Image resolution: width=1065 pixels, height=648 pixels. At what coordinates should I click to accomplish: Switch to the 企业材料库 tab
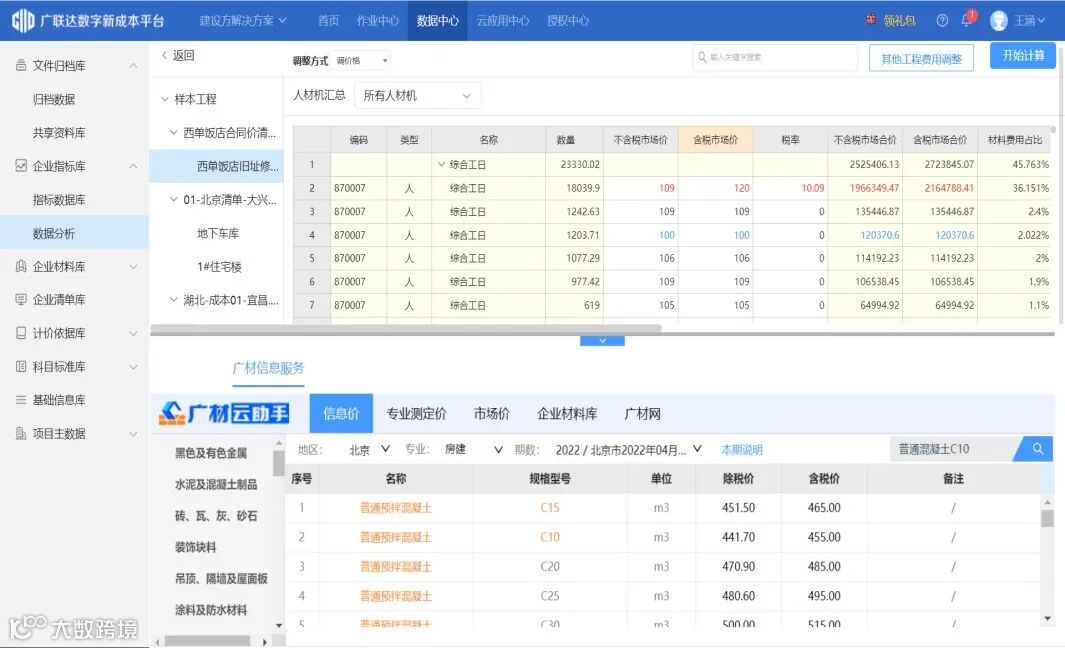pyautogui.click(x=567, y=413)
